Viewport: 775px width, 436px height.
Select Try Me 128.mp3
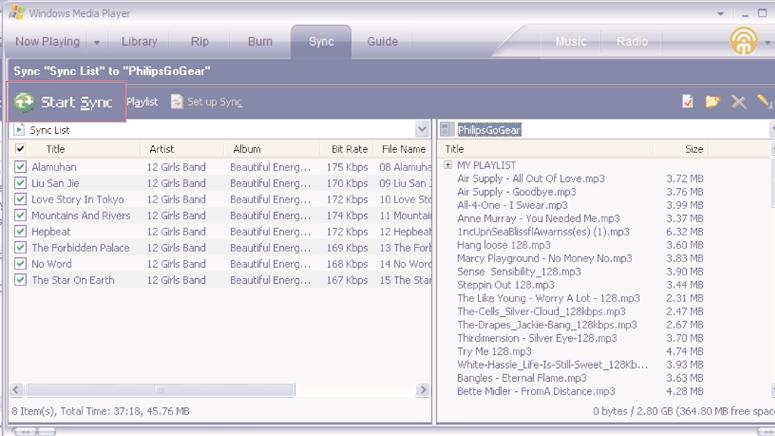[x=494, y=351]
